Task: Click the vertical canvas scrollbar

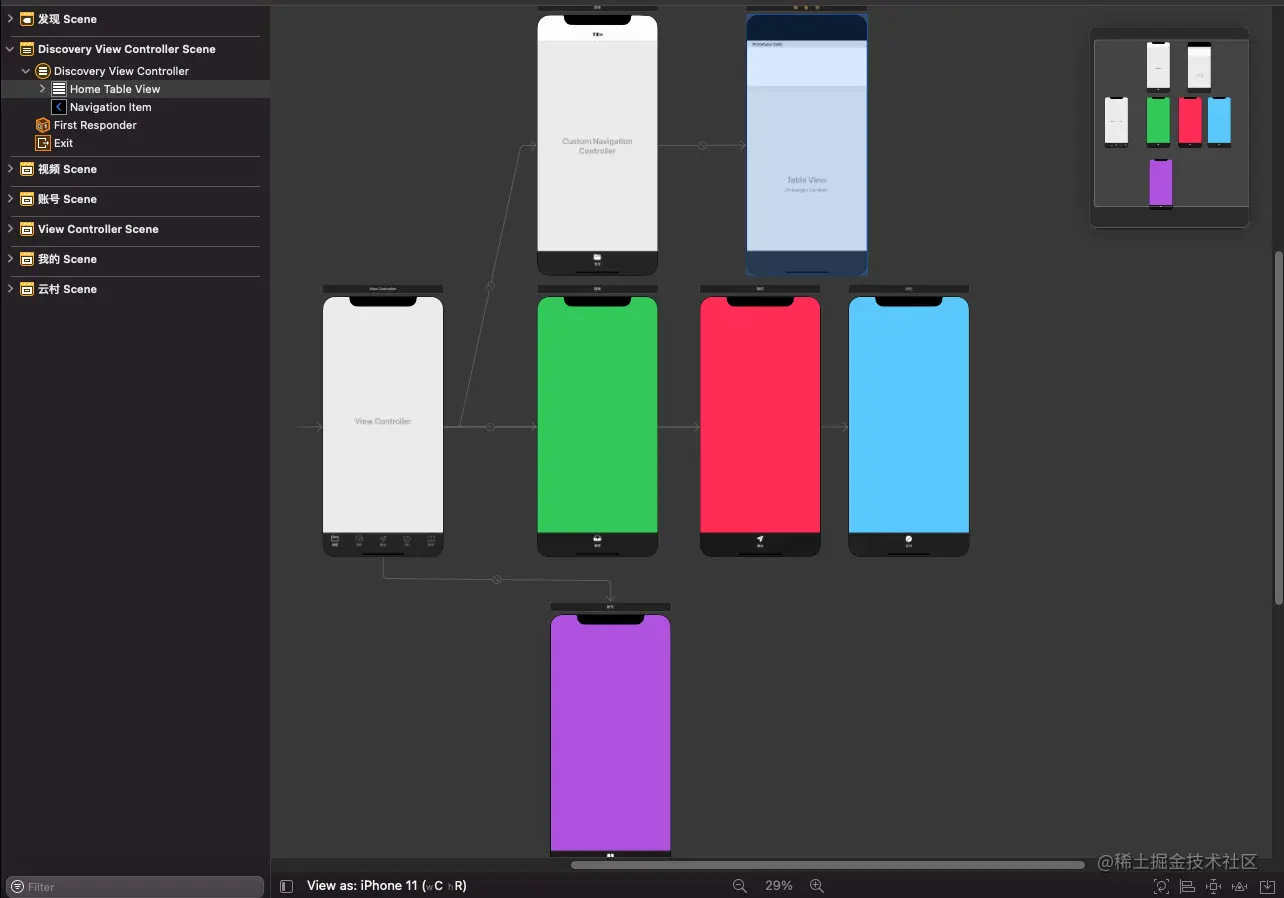Action: [x=1279, y=427]
